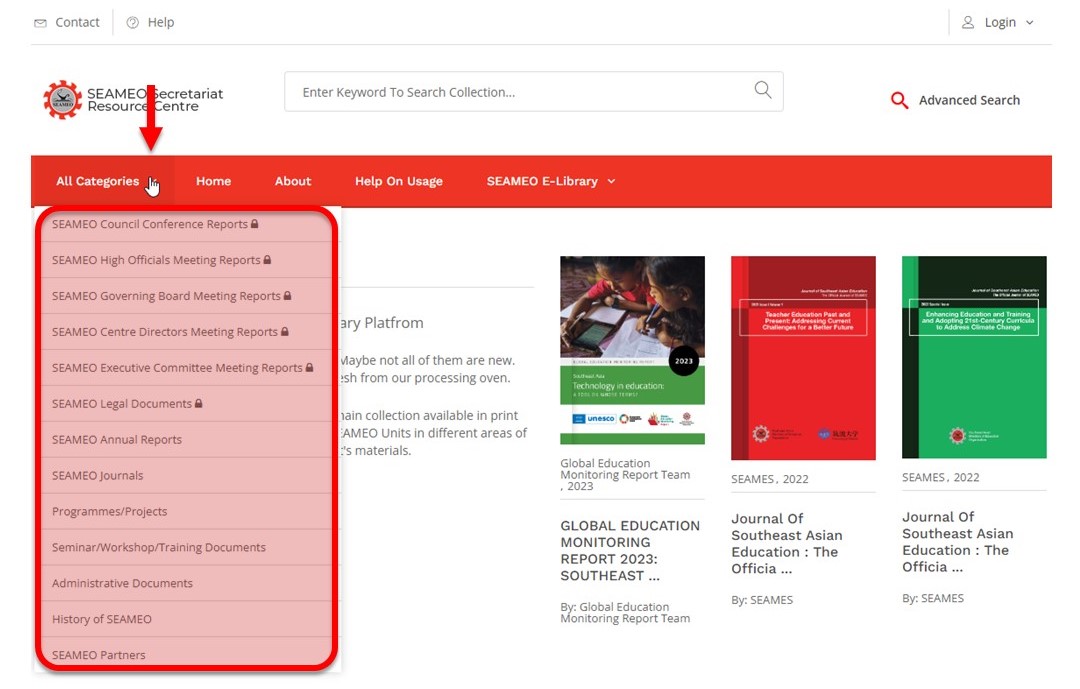This screenshot has width=1080, height=689.
Task: Open the SEAMEO E-Library menu
Action: [542, 181]
